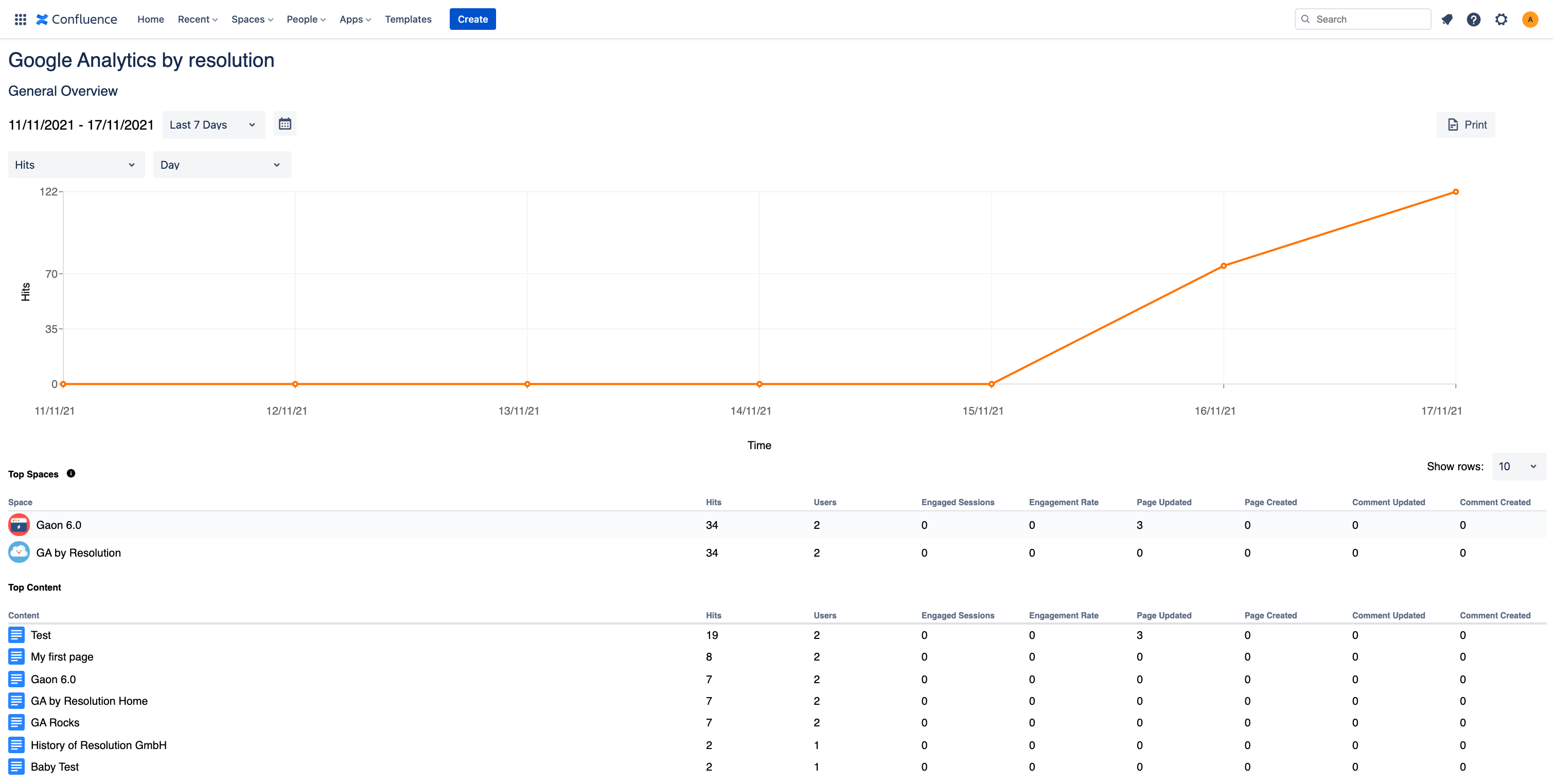
Task: Click the help question mark icon
Action: click(x=1473, y=19)
